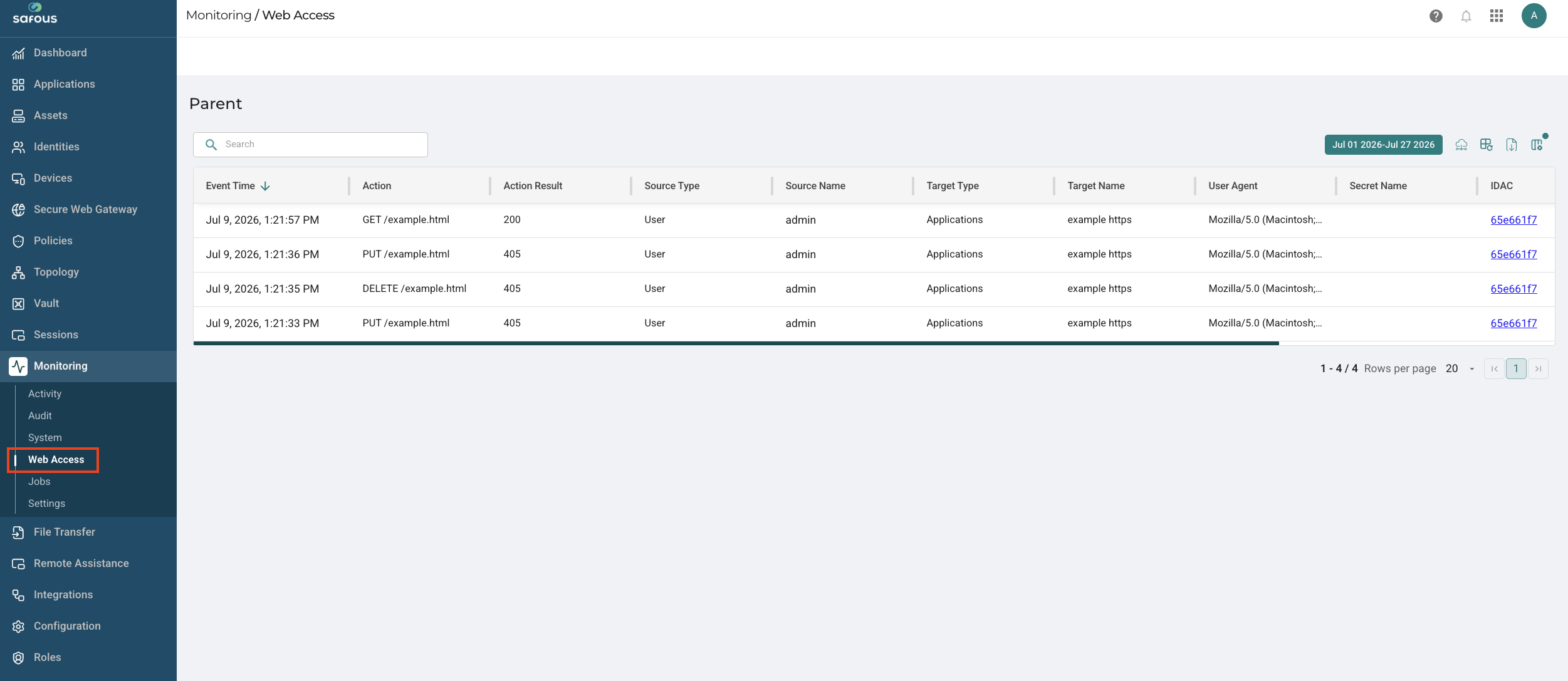Click the Secret Name column header
Image resolution: width=1568 pixels, height=681 pixels.
1378,186
